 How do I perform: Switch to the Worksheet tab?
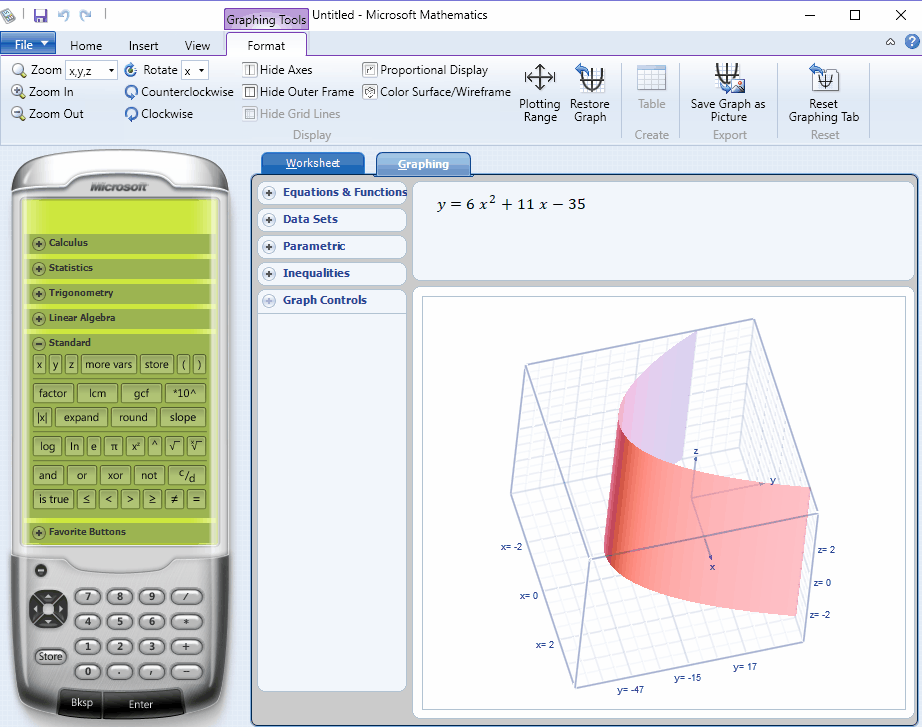[x=313, y=163]
